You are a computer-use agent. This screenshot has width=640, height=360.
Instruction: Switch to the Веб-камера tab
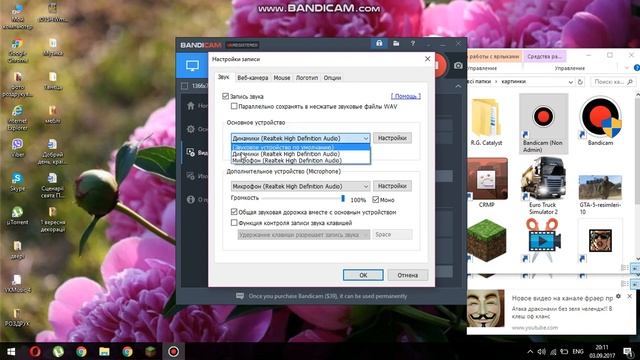coord(253,78)
